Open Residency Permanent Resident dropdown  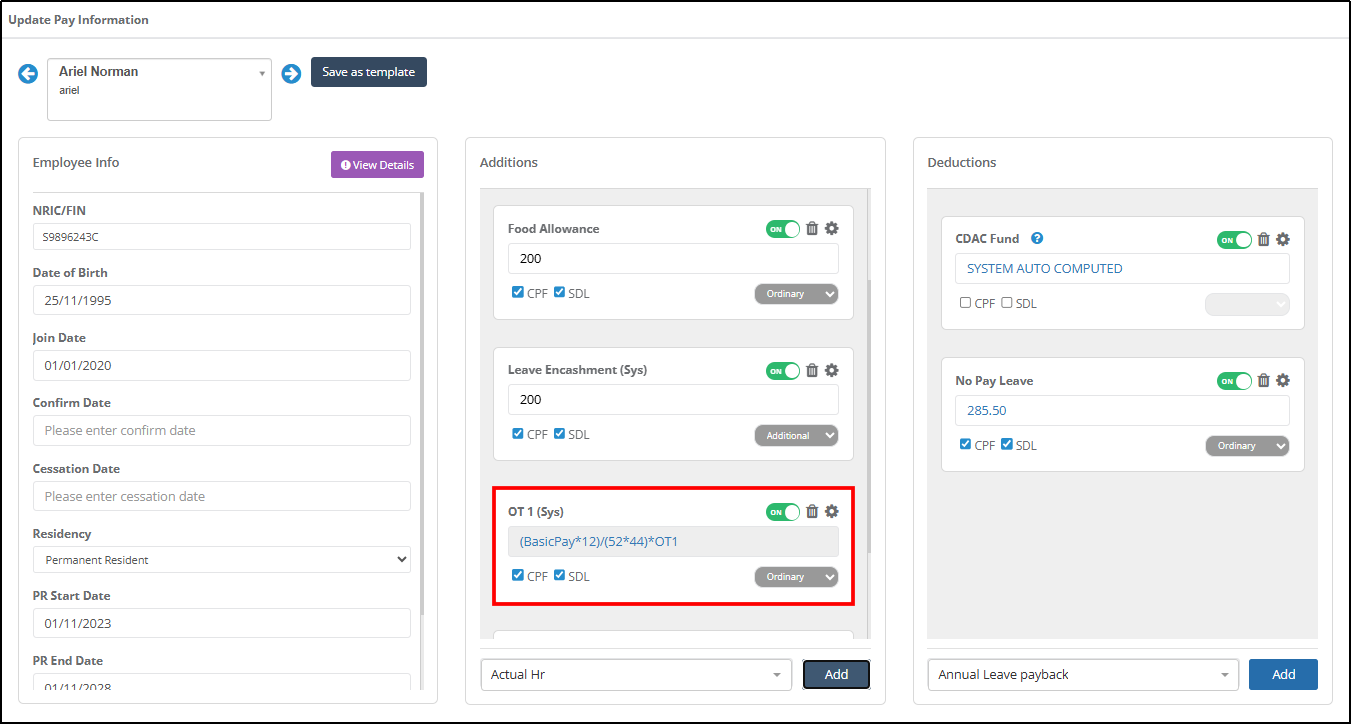click(222, 560)
